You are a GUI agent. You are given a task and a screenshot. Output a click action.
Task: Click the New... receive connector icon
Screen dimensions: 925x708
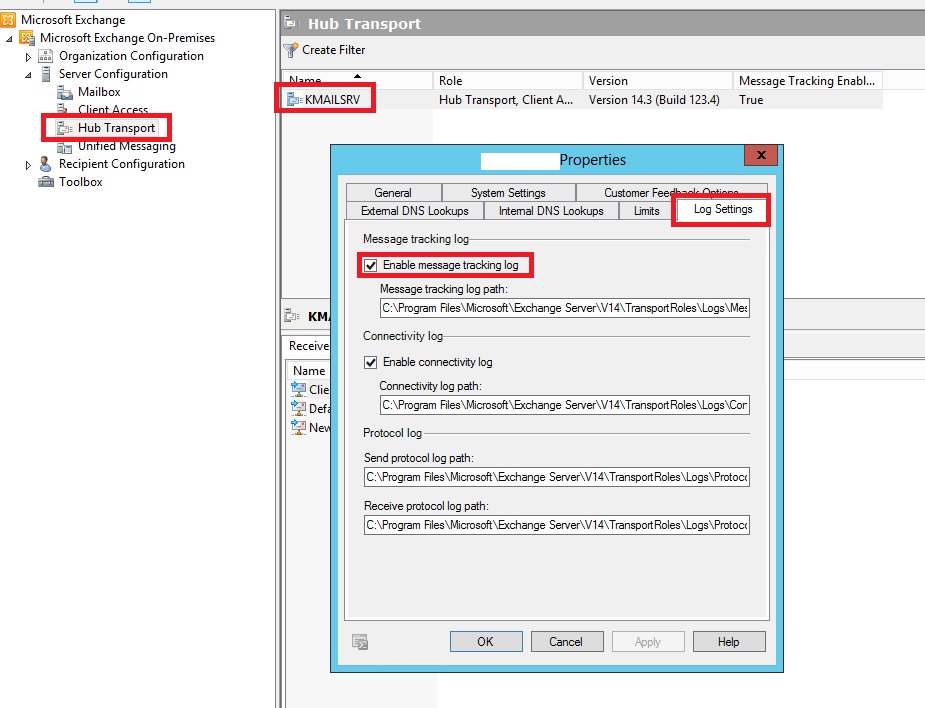pyautogui.click(x=299, y=427)
